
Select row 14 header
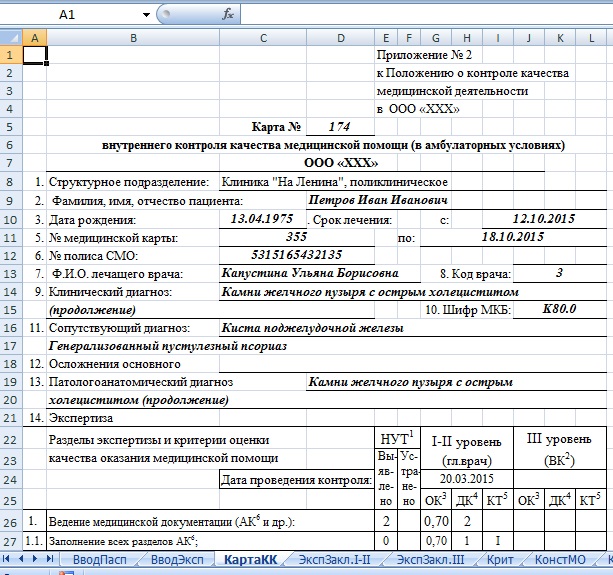coord(11,292)
